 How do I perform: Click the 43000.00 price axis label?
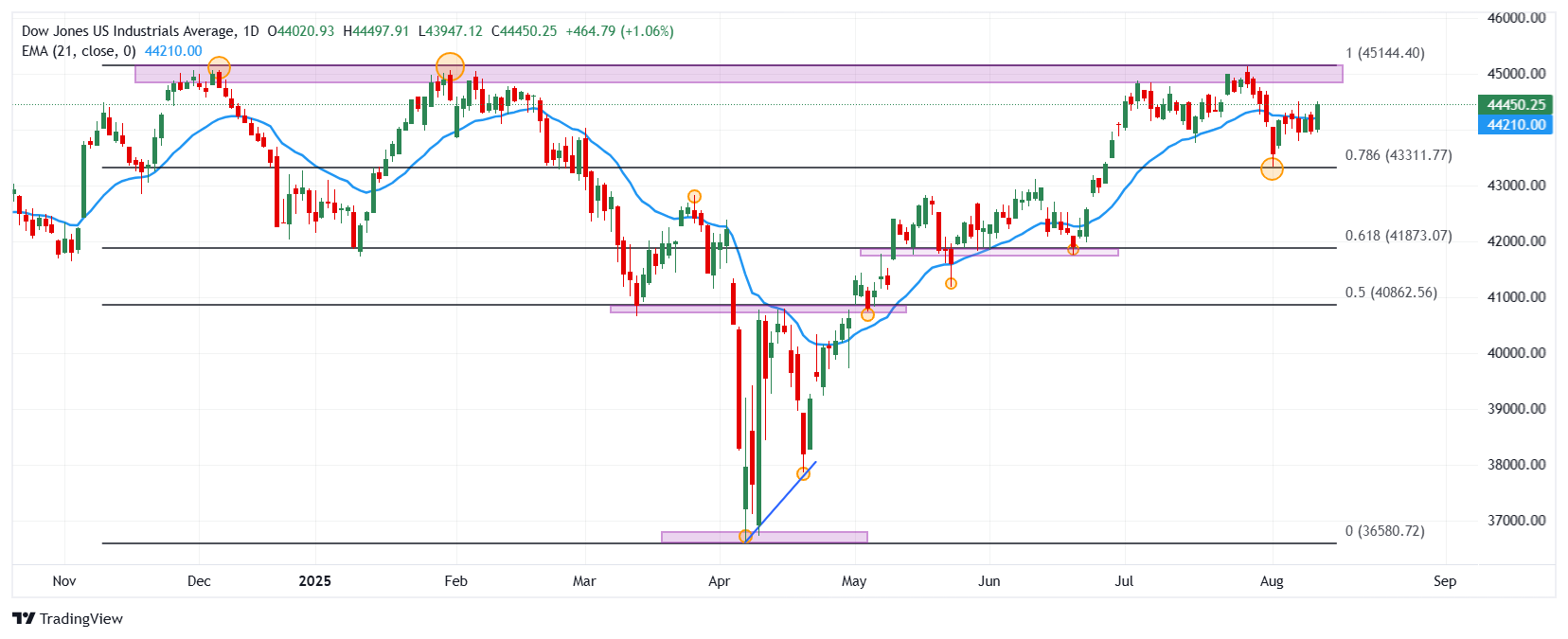coord(1516,186)
